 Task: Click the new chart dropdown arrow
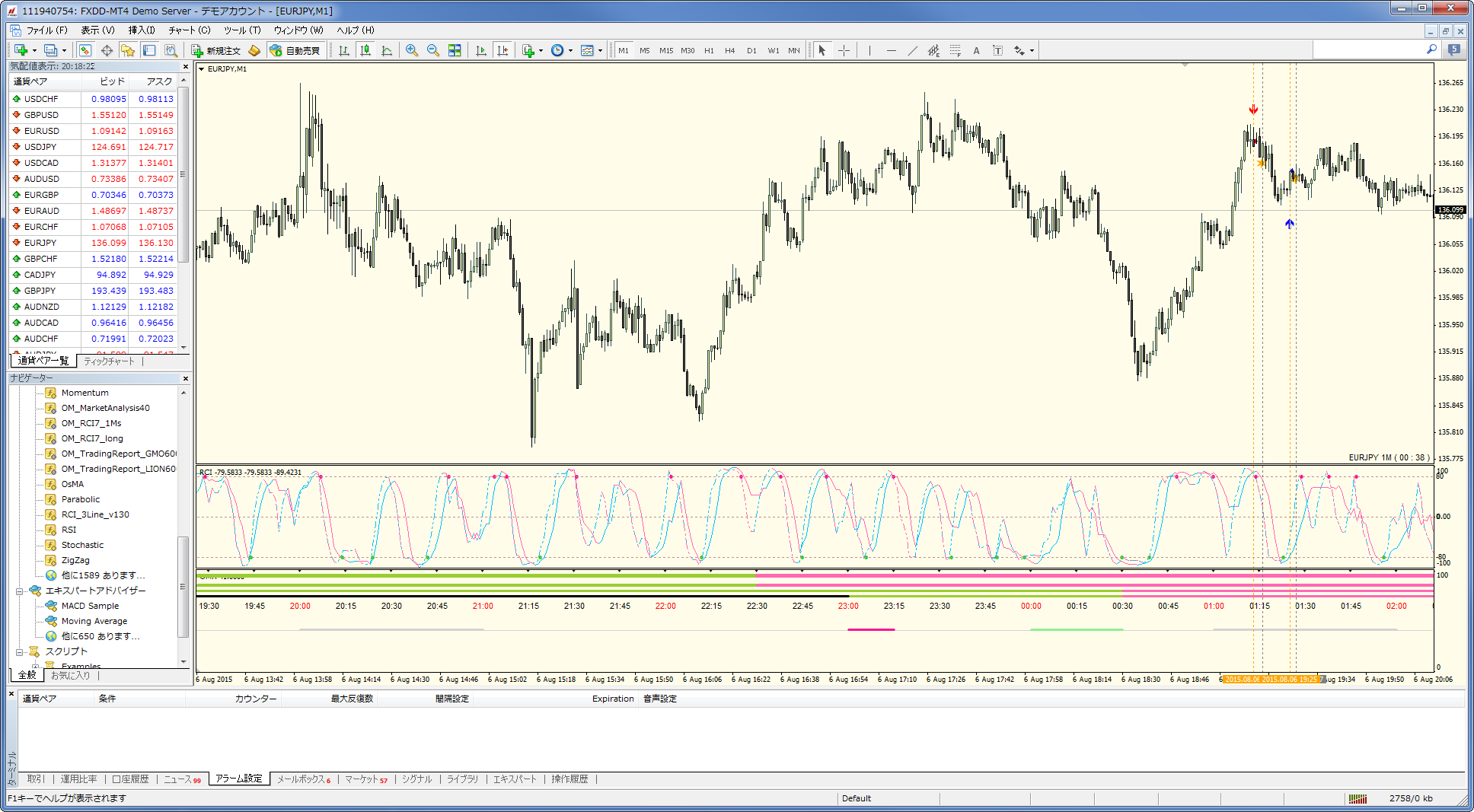coord(34,50)
